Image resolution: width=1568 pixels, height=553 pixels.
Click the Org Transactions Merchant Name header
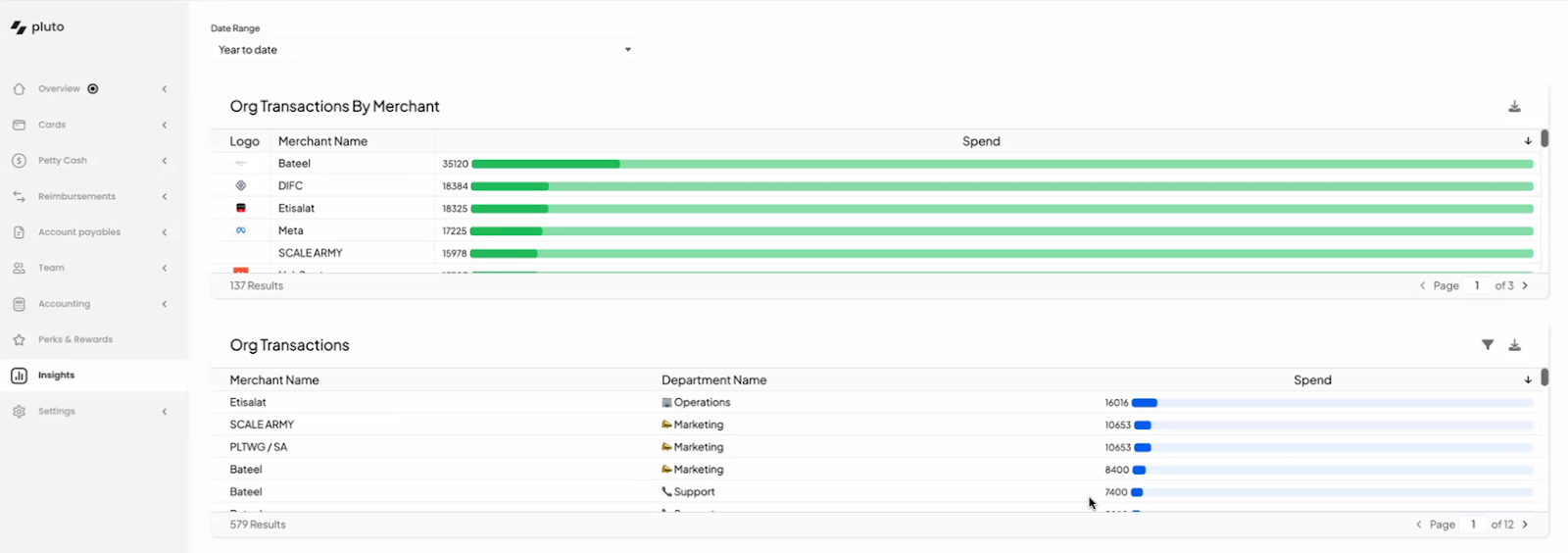pyautogui.click(x=274, y=380)
